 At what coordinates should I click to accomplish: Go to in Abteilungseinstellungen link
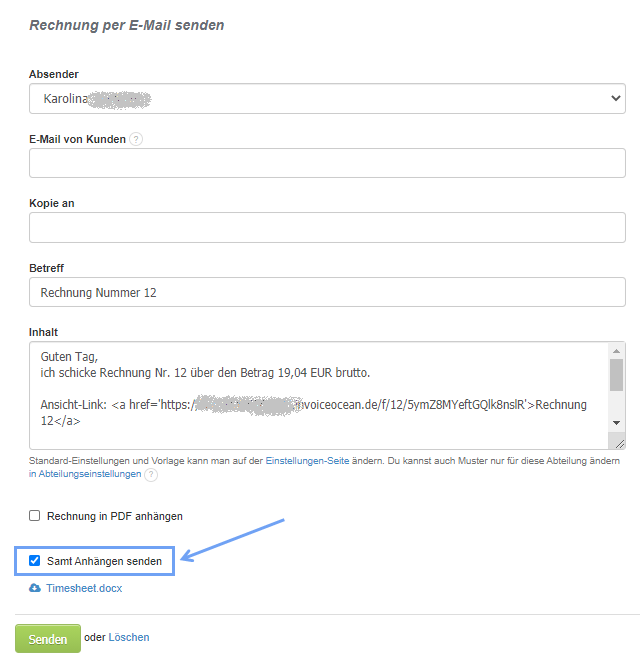pyautogui.click(x=85, y=475)
